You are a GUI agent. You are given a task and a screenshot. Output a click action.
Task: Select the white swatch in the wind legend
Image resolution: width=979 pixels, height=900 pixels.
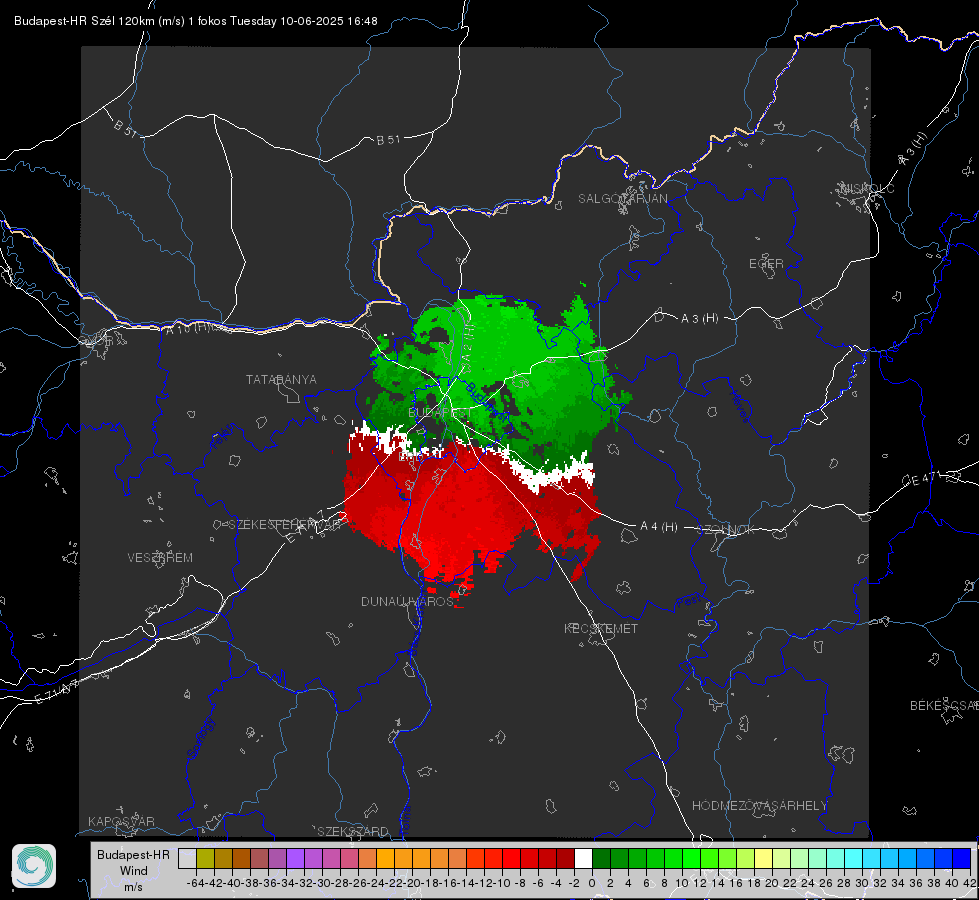point(583,858)
